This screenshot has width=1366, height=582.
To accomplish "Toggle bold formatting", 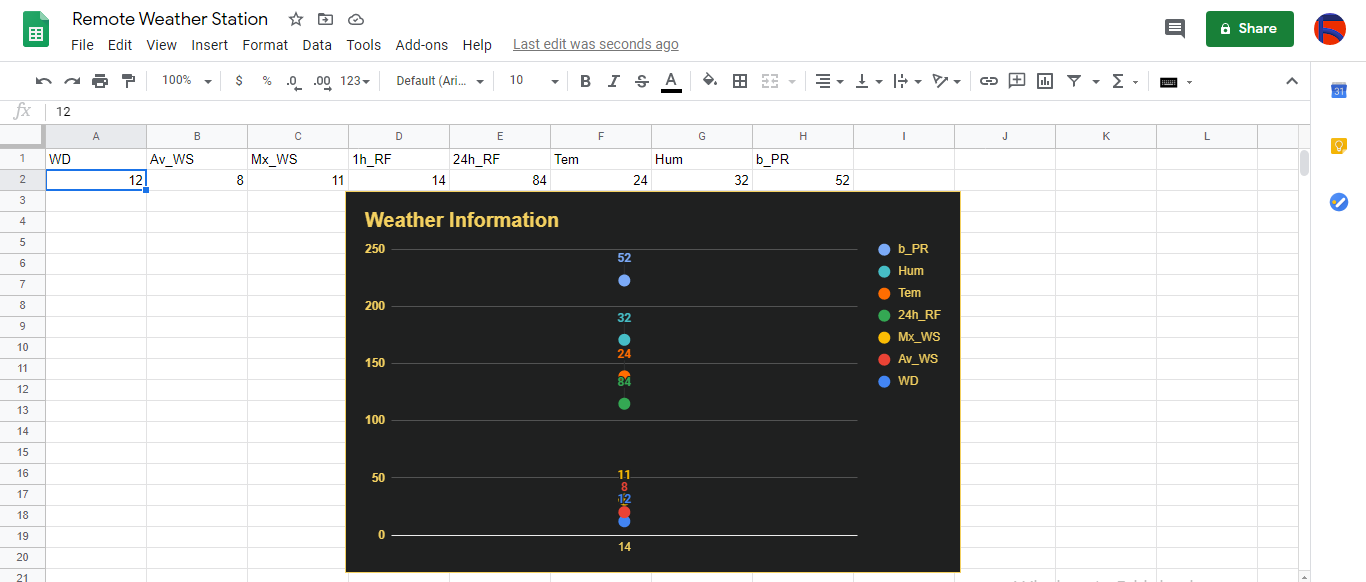I will [x=586, y=81].
